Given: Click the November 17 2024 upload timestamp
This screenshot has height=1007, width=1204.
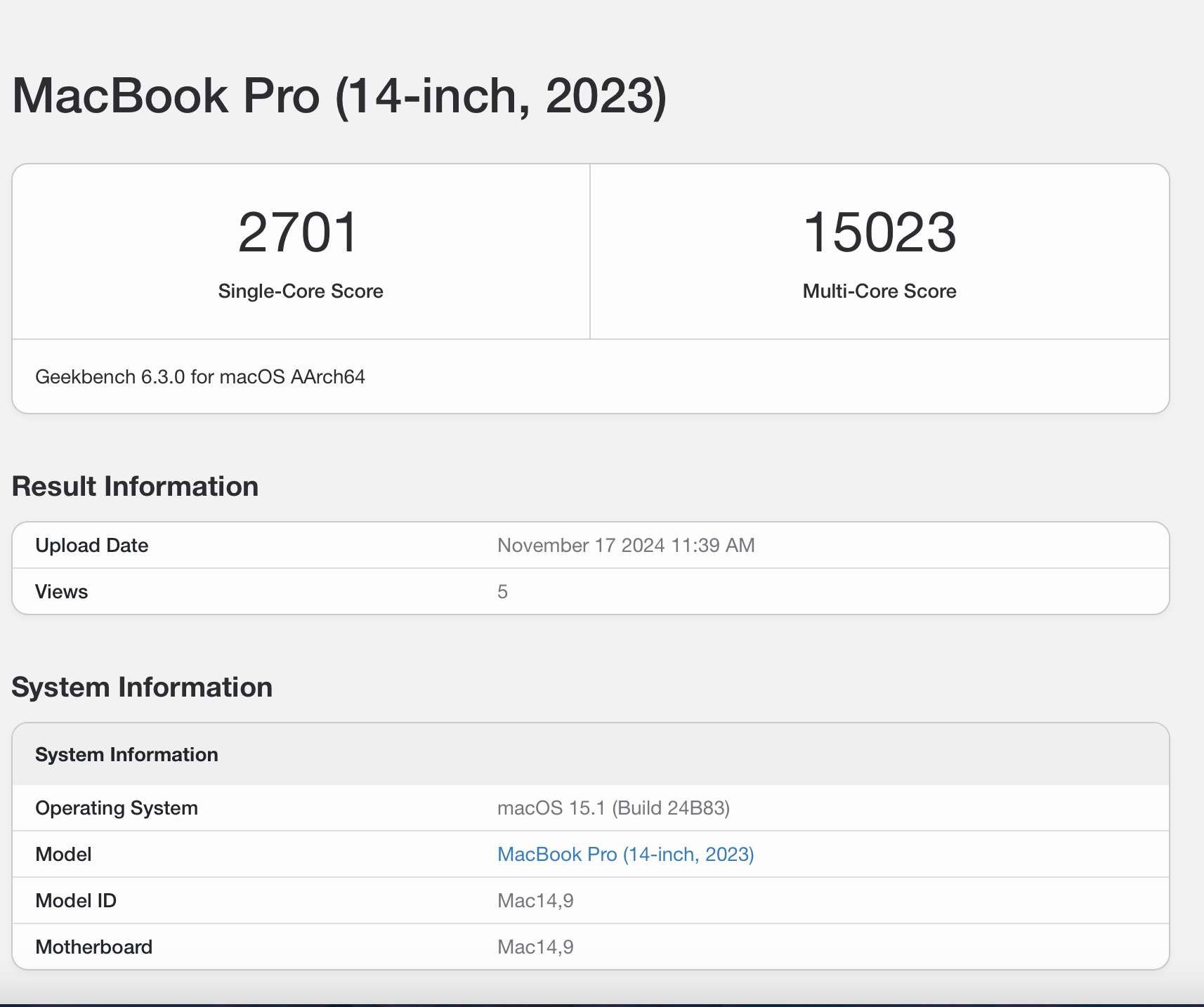Looking at the screenshot, I should (626, 546).
